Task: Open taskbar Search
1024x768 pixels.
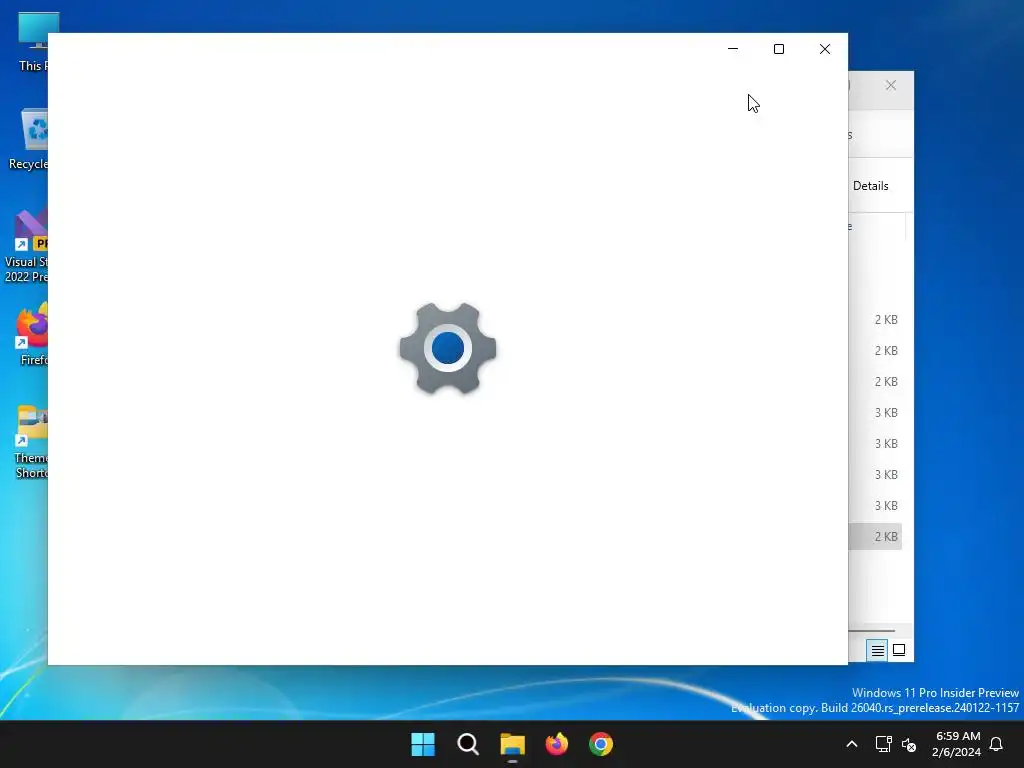Action: (x=468, y=744)
